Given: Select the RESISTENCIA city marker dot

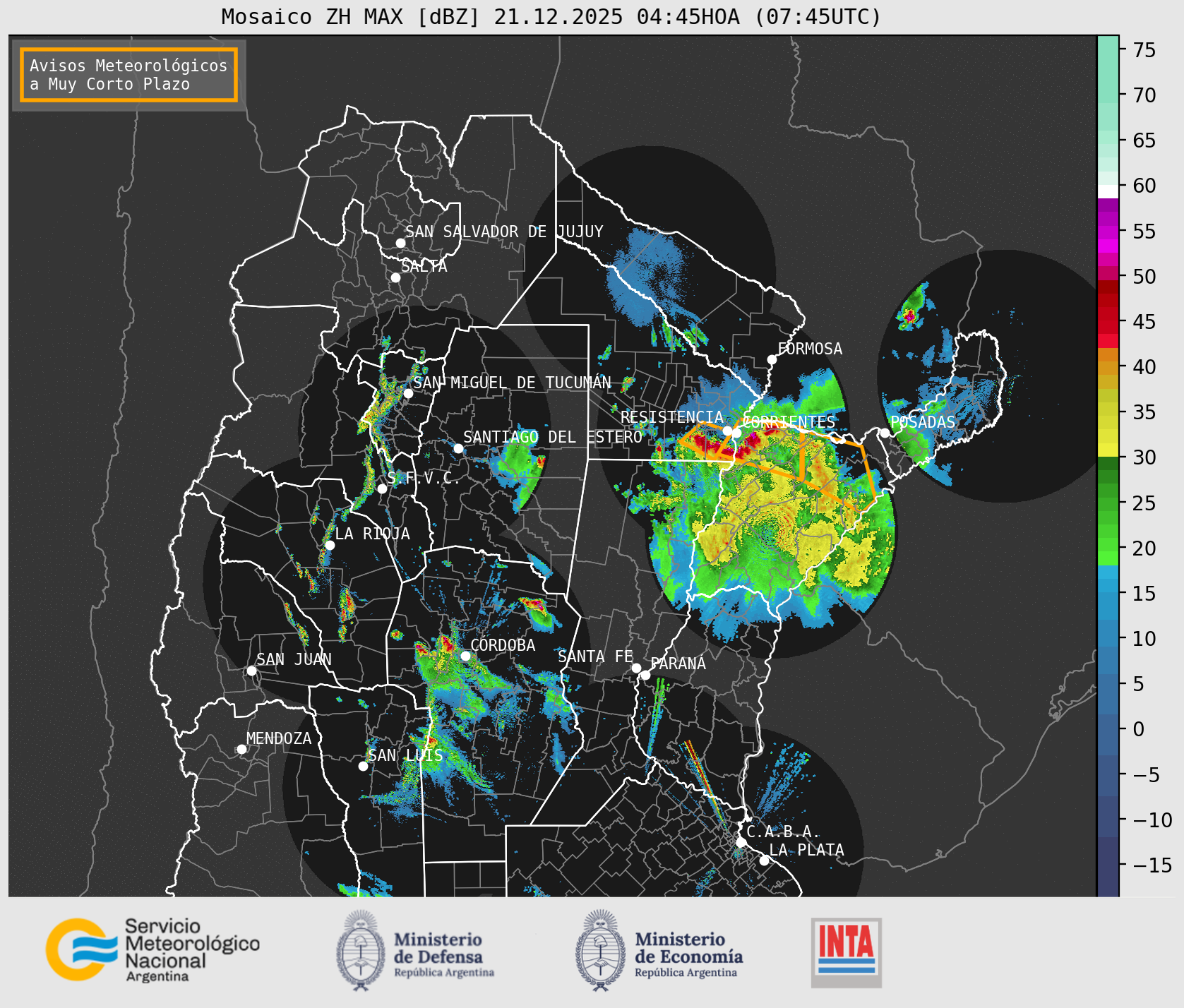Looking at the screenshot, I should (x=727, y=431).
